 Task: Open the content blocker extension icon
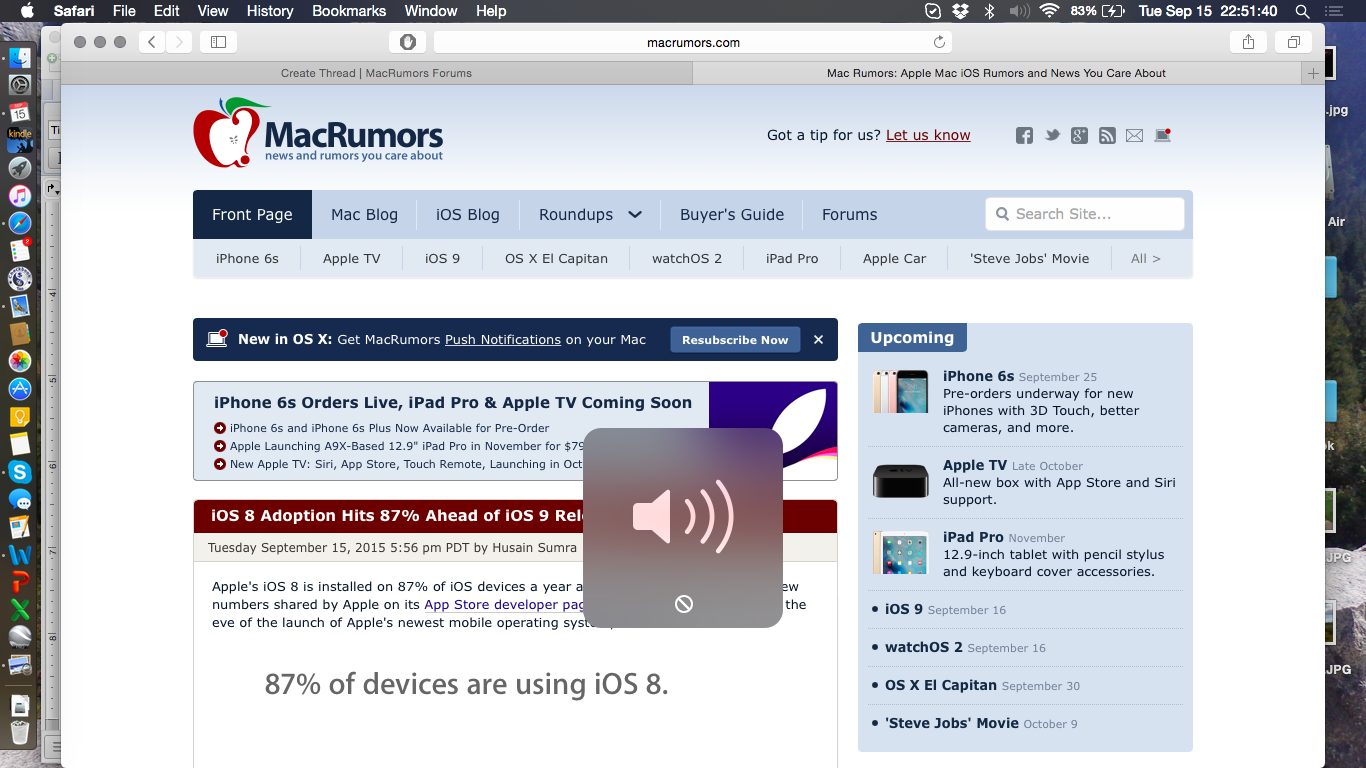tap(408, 42)
